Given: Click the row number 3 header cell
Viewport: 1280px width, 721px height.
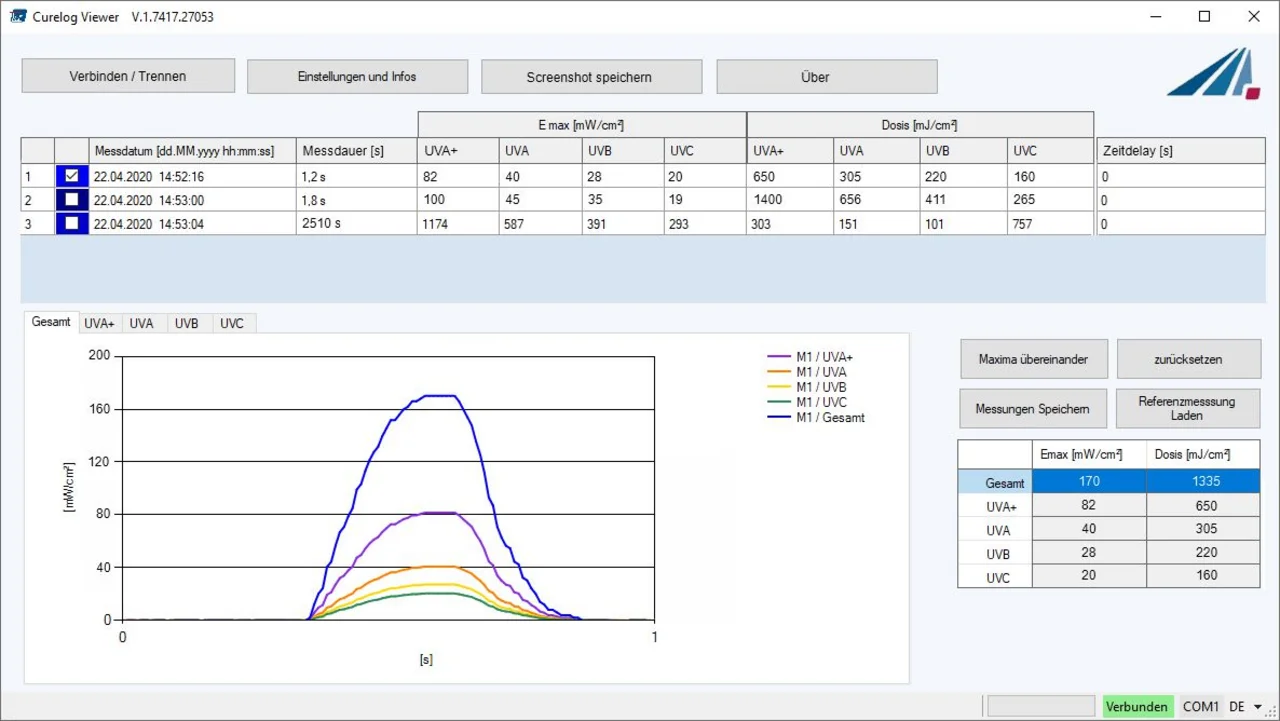Looking at the screenshot, I should (38, 224).
